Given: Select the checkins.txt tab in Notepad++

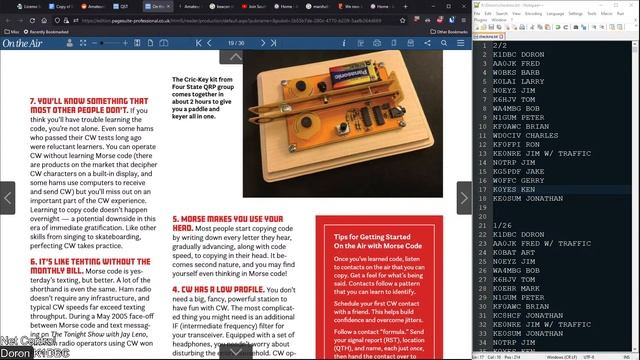Looking at the screenshot, I should point(489,36).
